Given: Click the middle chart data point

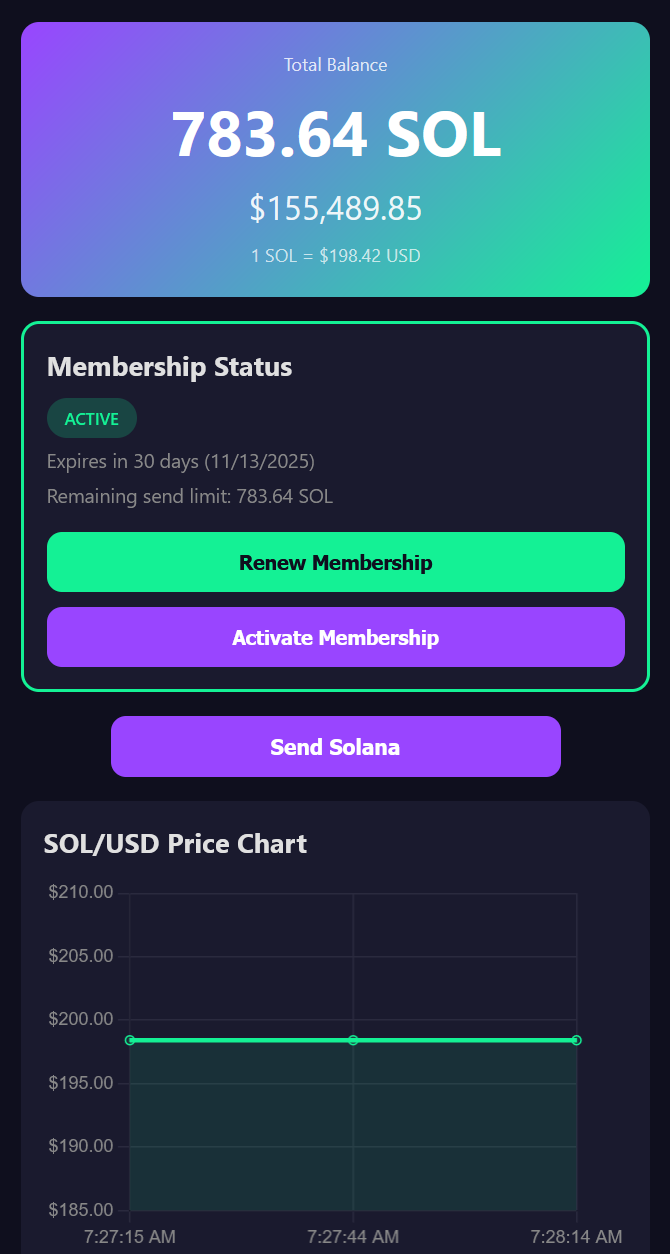Looking at the screenshot, I should pyautogui.click(x=352, y=1040).
